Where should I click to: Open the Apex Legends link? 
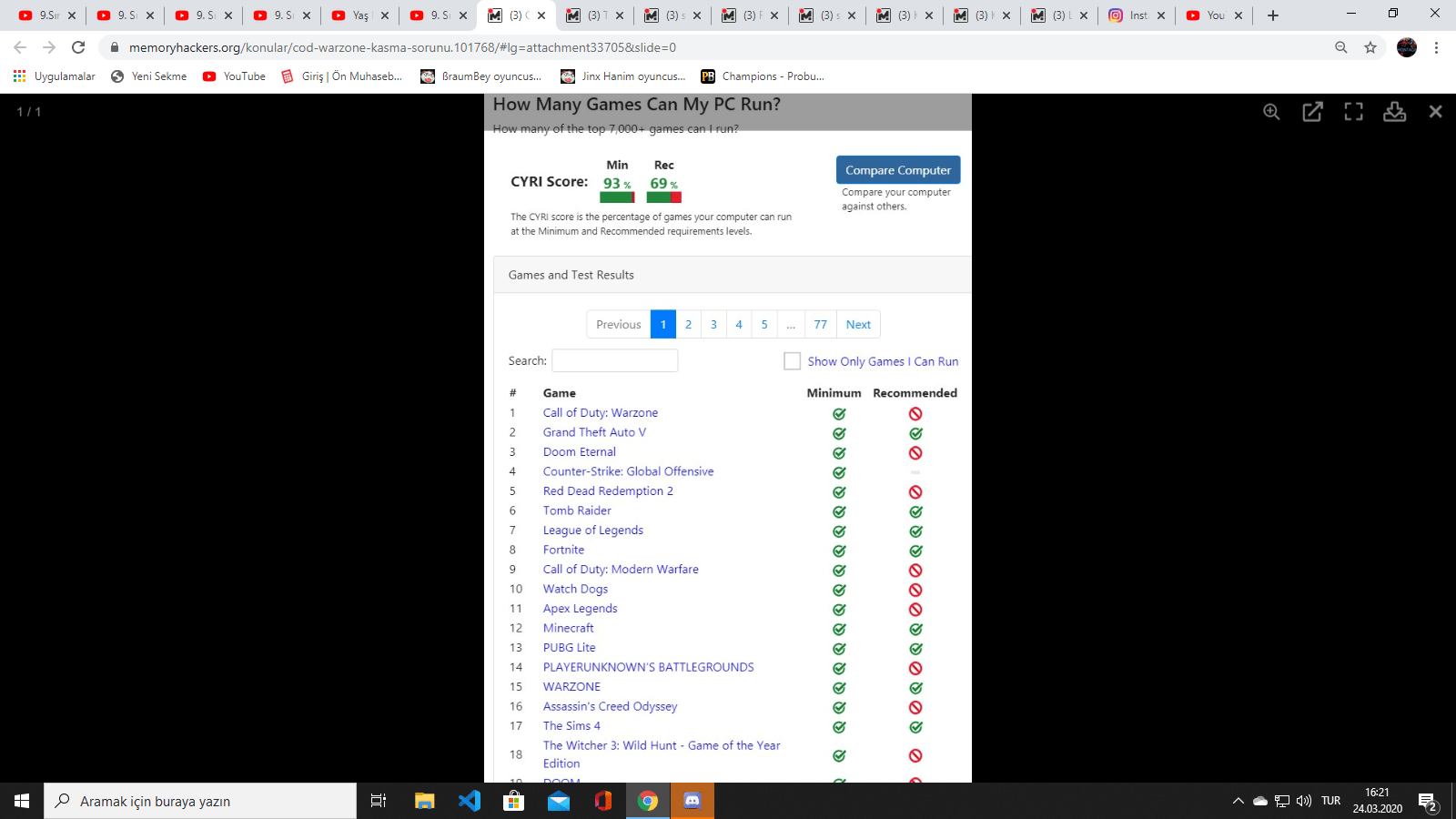[x=580, y=609]
